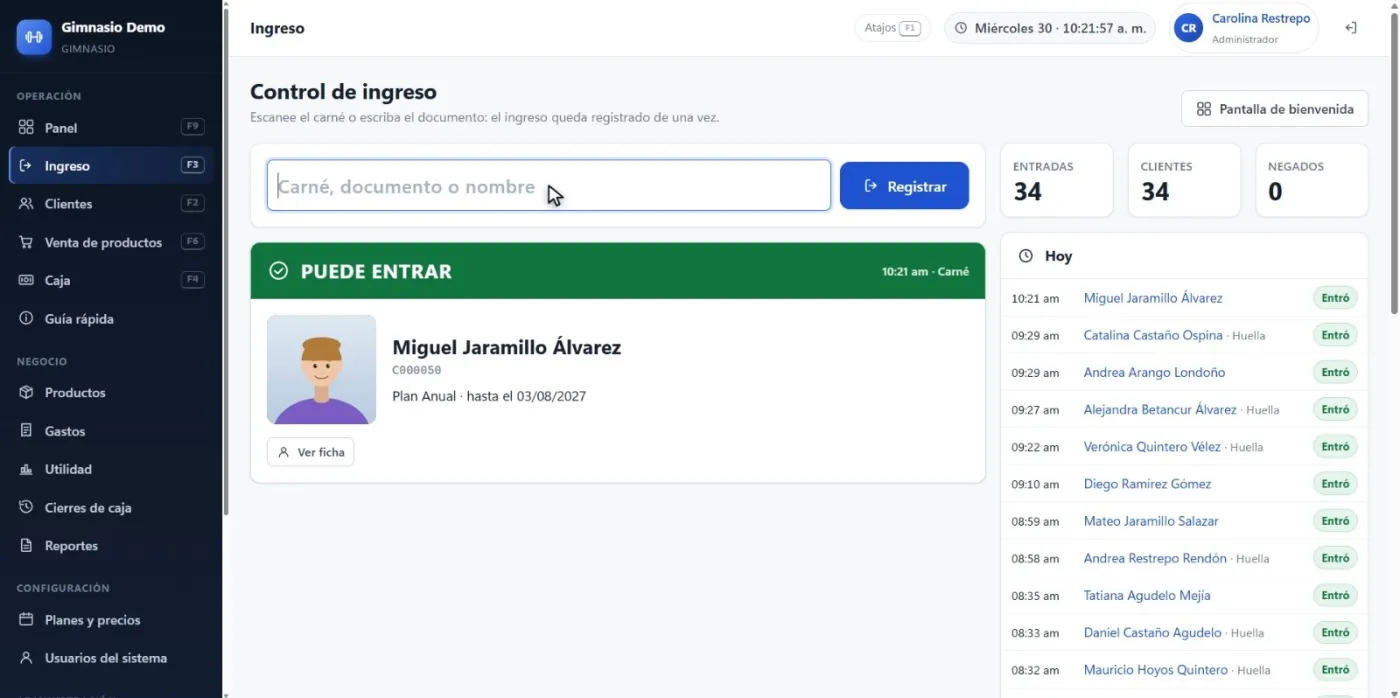Click Miguel Jaramillo's profile photo
Screen dimensions: 1400x698
tap(321, 370)
